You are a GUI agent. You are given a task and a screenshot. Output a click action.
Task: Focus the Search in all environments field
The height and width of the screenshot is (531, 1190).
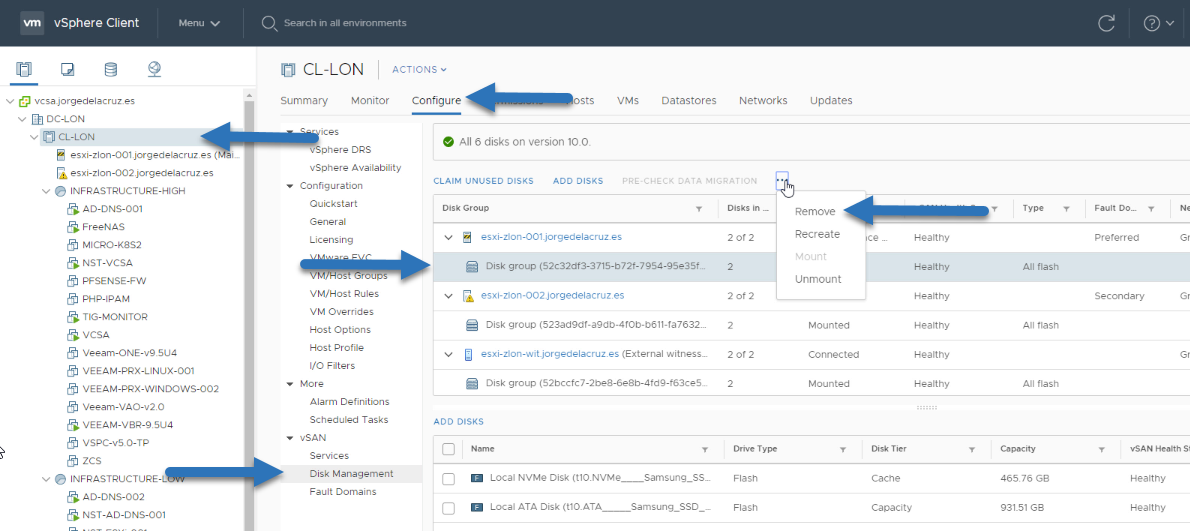point(345,23)
